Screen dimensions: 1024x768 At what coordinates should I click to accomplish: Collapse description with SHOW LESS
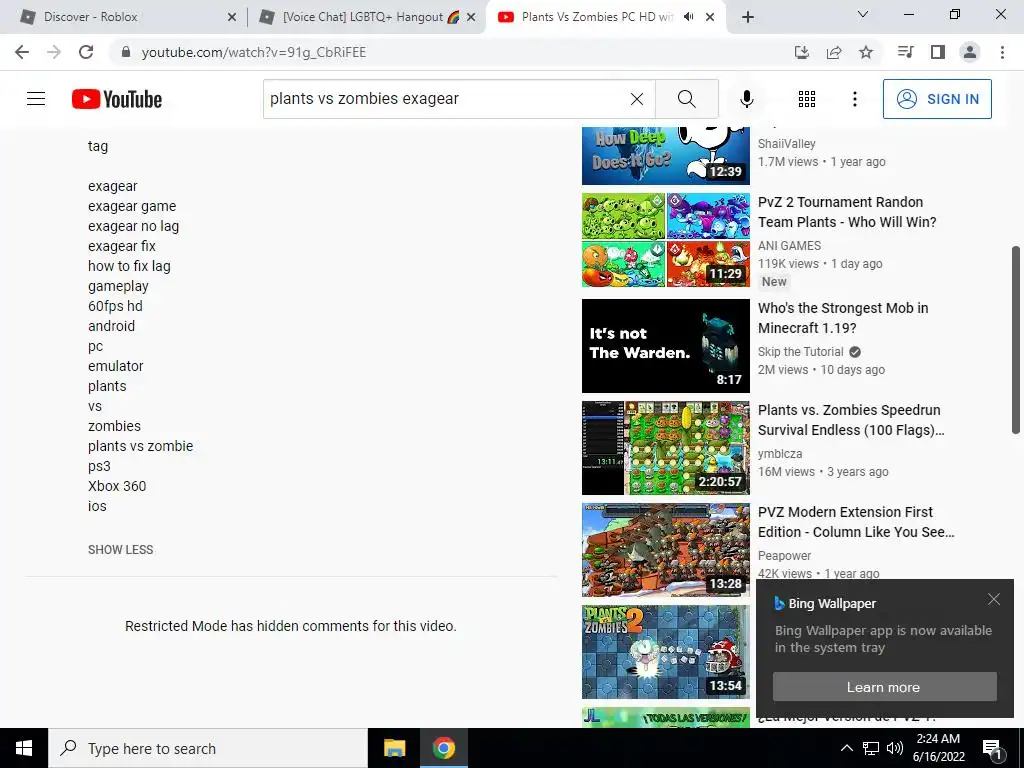click(x=121, y=550)
